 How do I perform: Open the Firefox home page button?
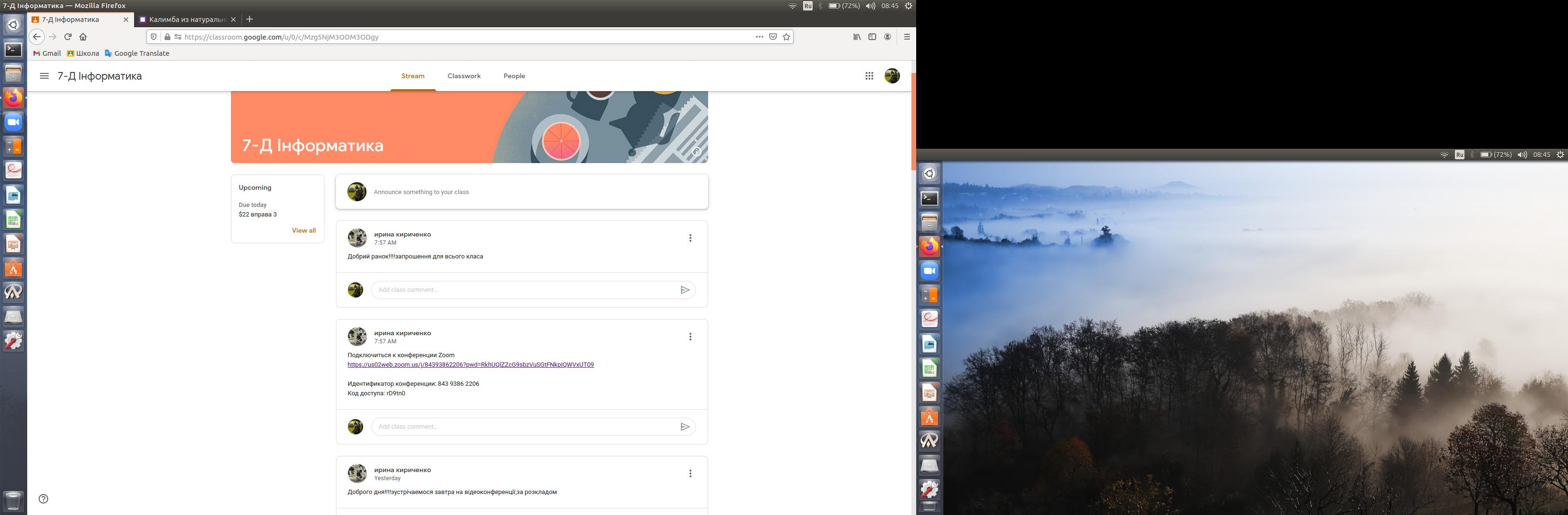tap(84, 37)
